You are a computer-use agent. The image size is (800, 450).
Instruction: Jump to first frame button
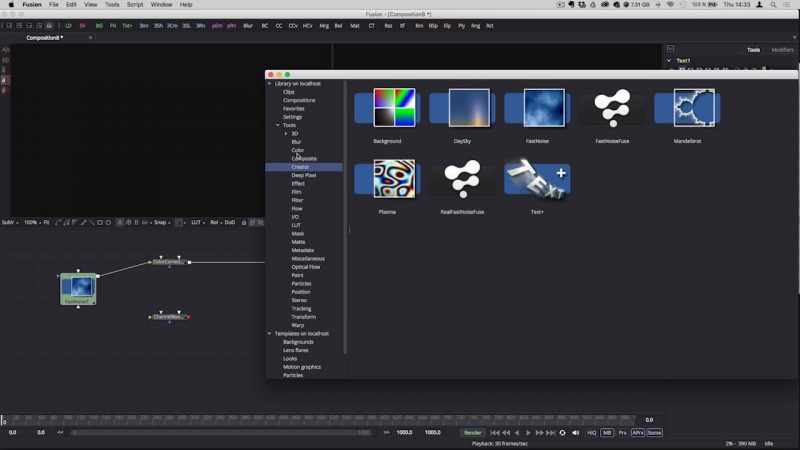coord(494,433)
